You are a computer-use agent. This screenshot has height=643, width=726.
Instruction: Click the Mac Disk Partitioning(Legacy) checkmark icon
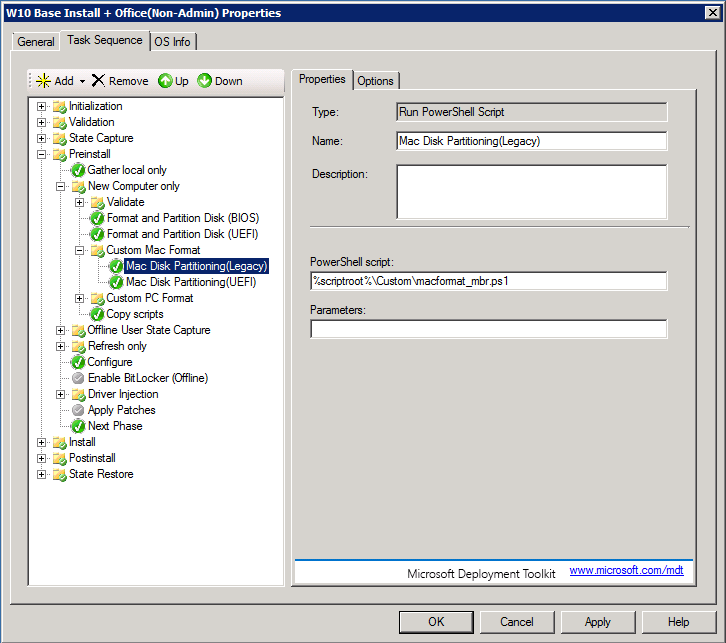116,267
